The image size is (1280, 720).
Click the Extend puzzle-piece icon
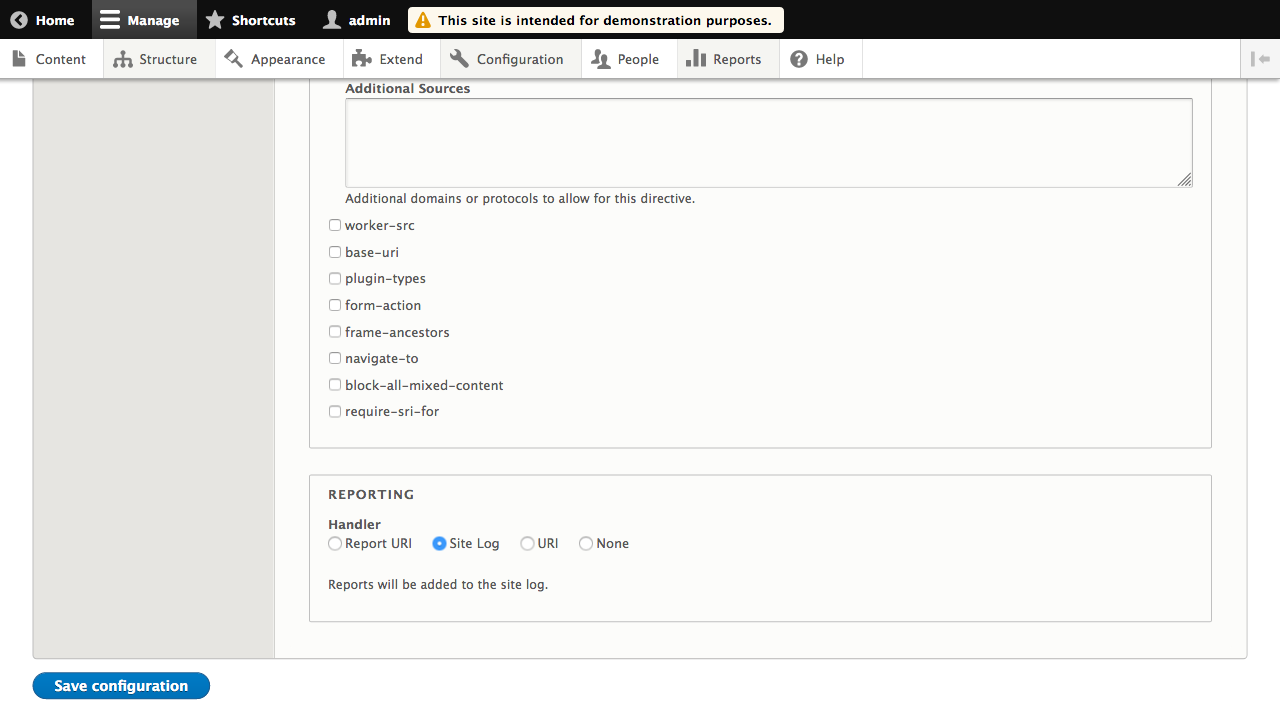362,59
